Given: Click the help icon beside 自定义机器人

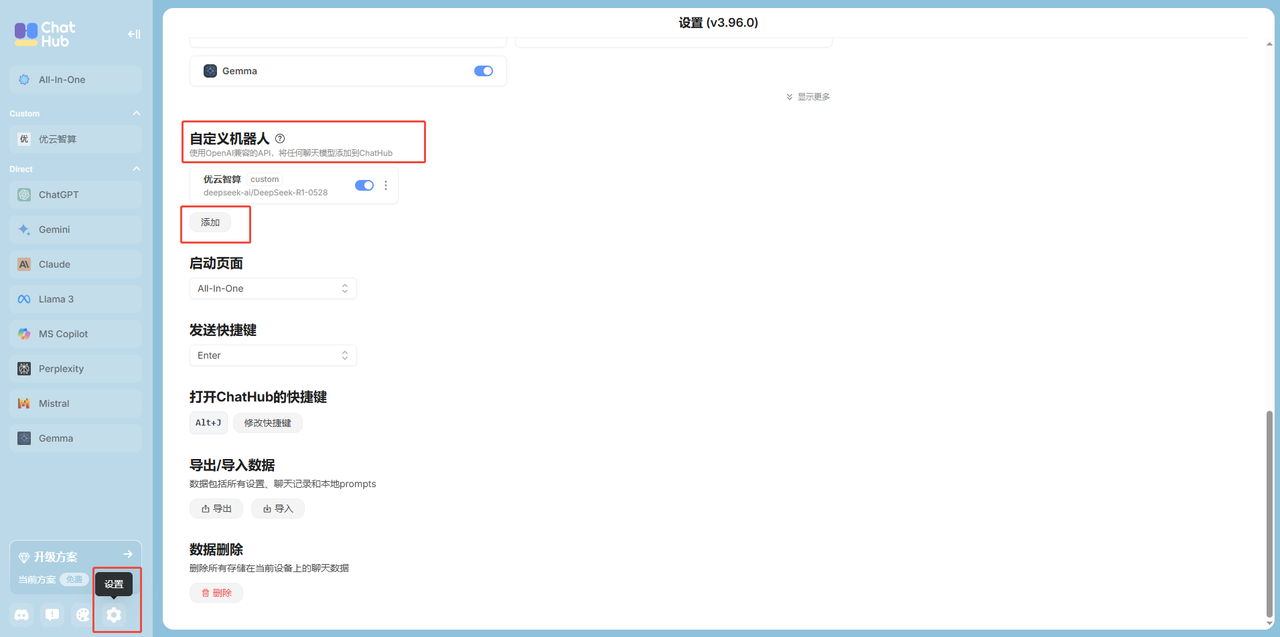Looking at the screenshot, I should 280,138.
